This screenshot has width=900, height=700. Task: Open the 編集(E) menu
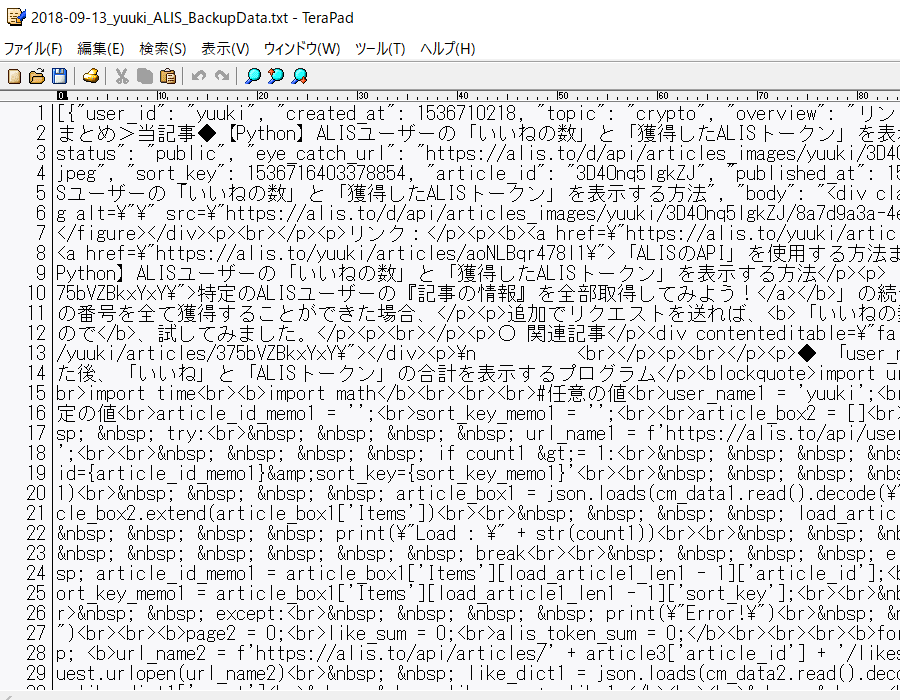tap(101, 49)
